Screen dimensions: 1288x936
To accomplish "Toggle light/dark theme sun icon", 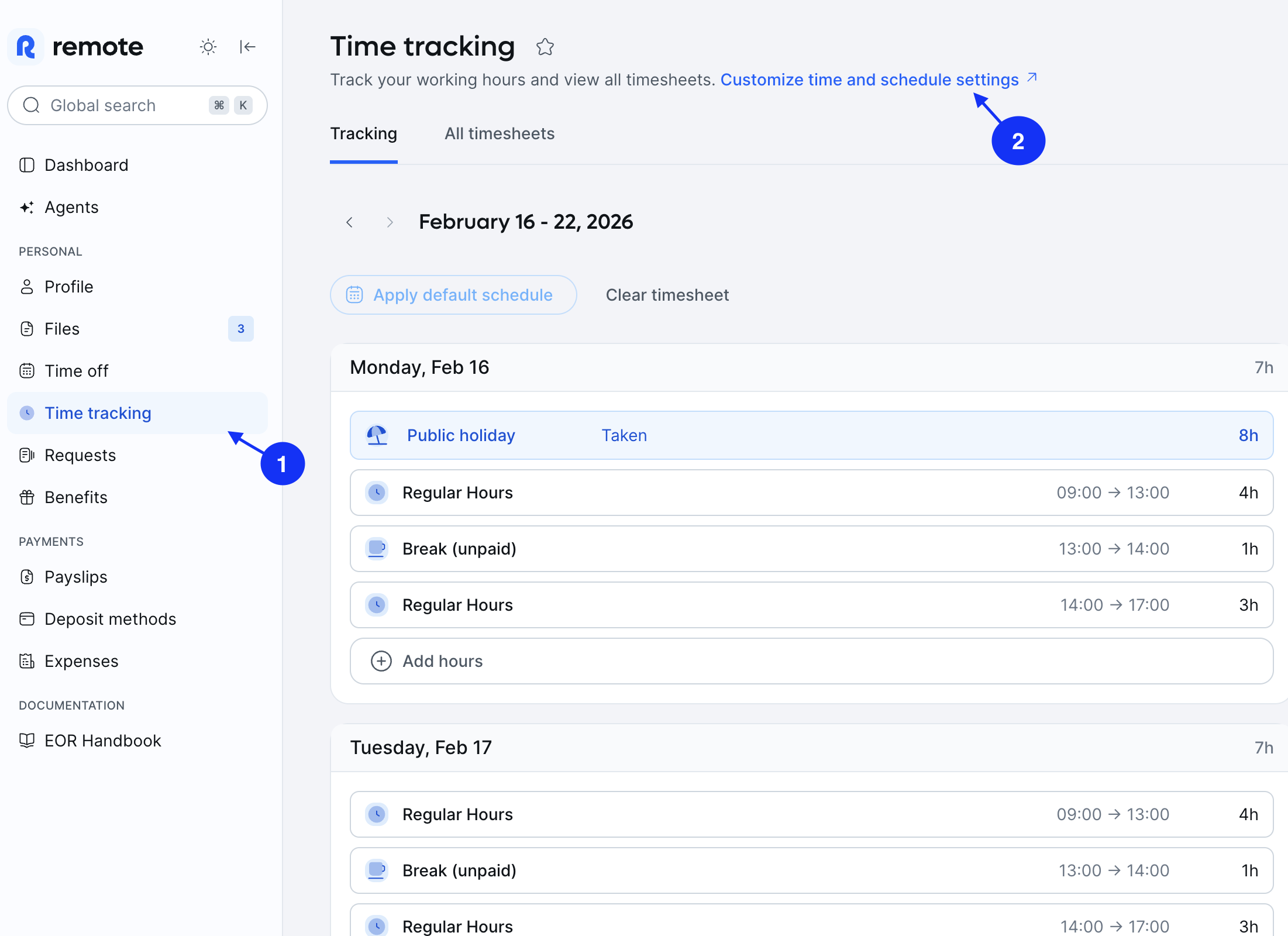I will (x=208, y=47).
